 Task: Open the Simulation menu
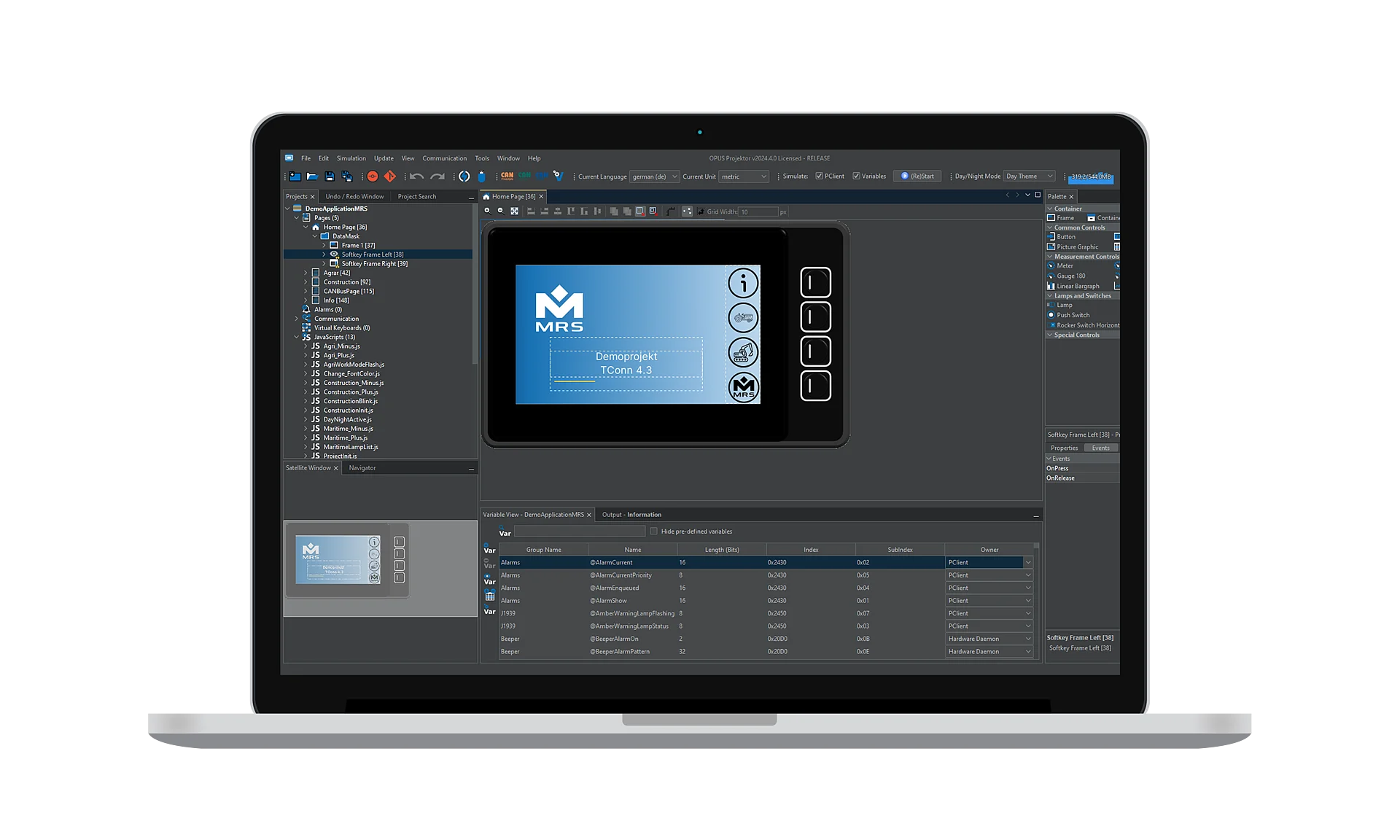pos(351,158)
